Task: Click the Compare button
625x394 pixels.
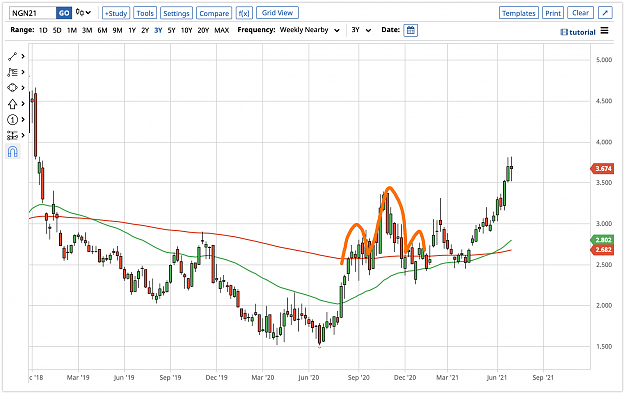Action: coord(214,13)
